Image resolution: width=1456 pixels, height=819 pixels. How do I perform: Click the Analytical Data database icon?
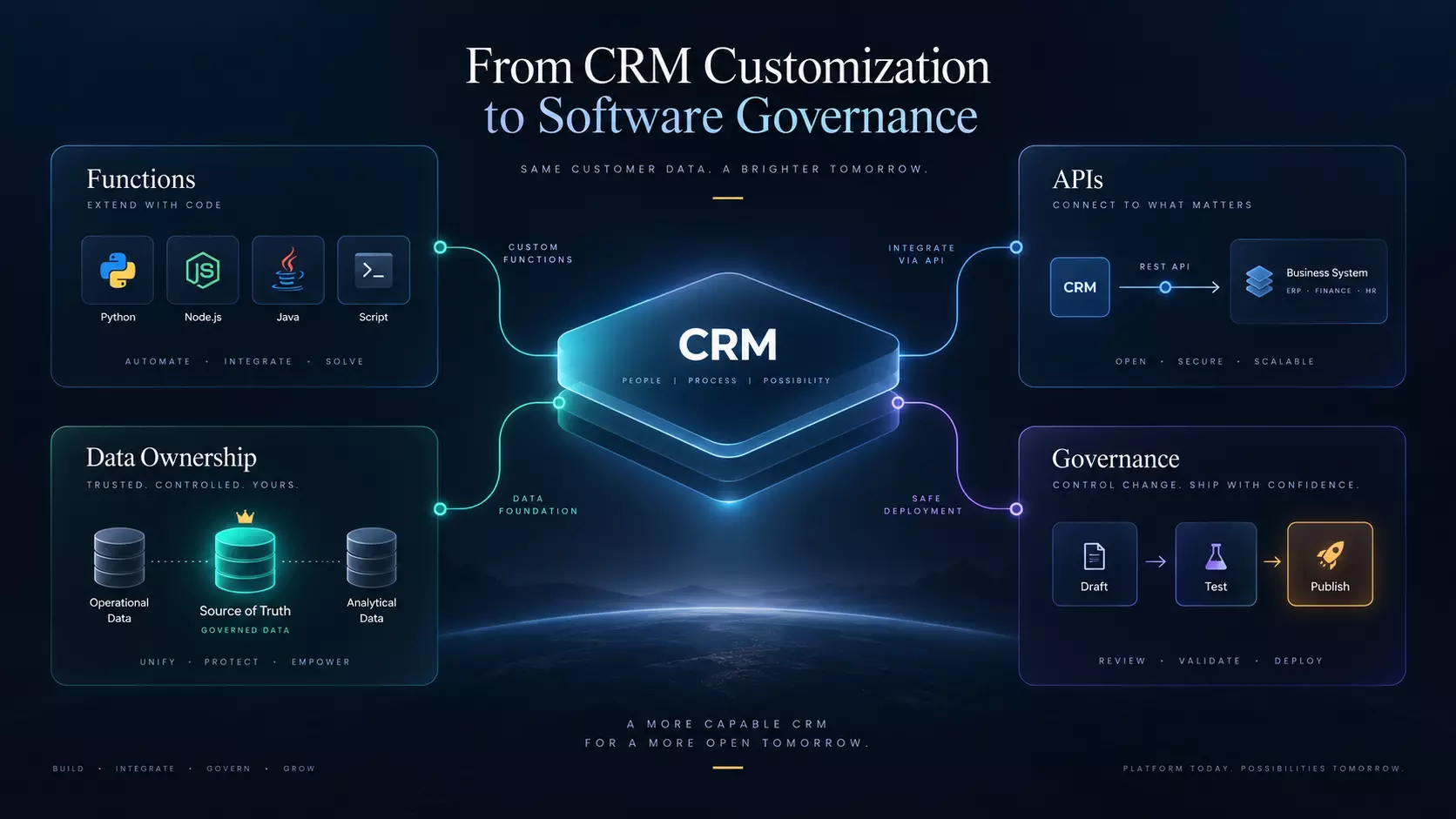372,557
